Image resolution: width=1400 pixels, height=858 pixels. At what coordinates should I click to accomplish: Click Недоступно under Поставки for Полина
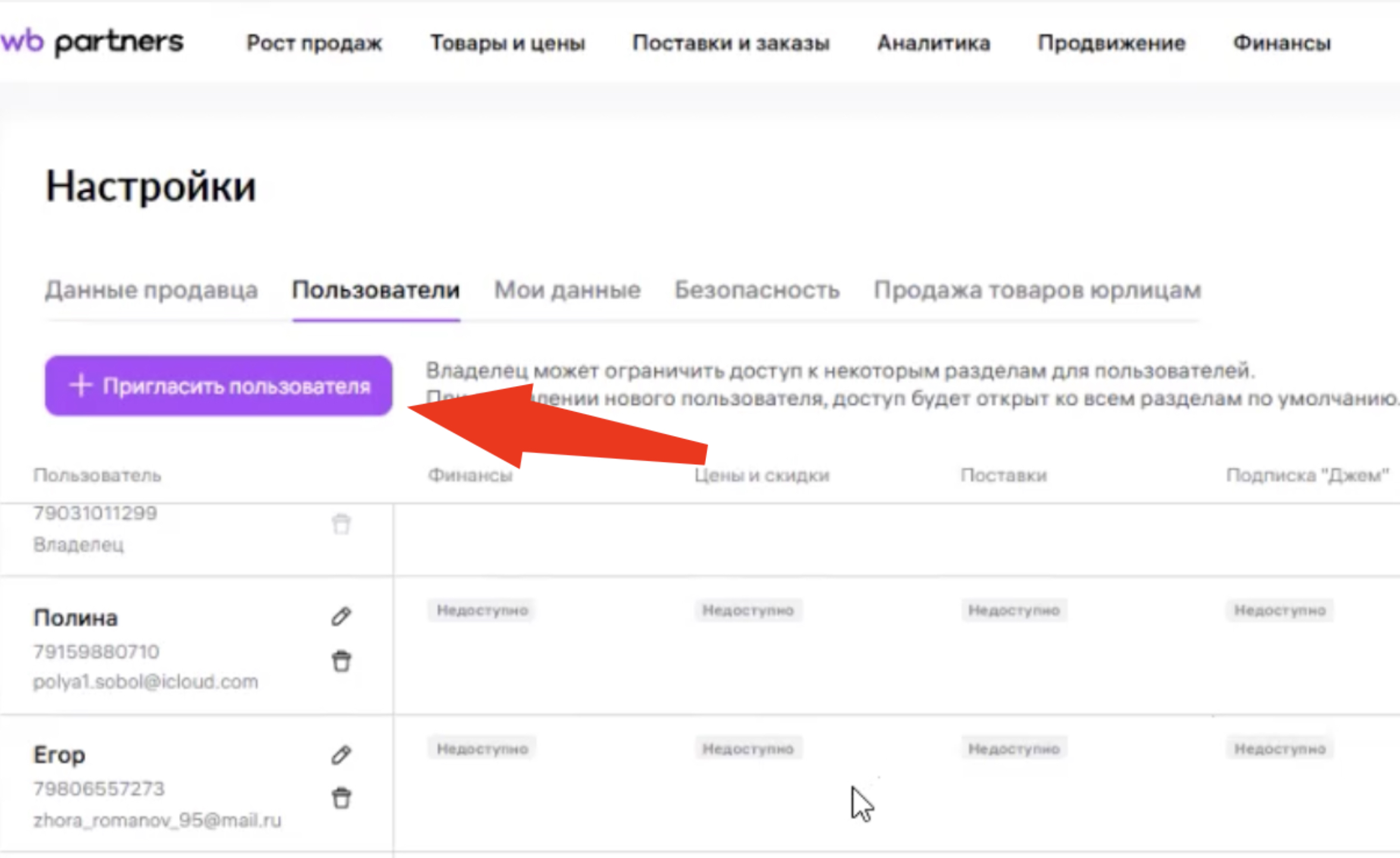point(1014,610)
